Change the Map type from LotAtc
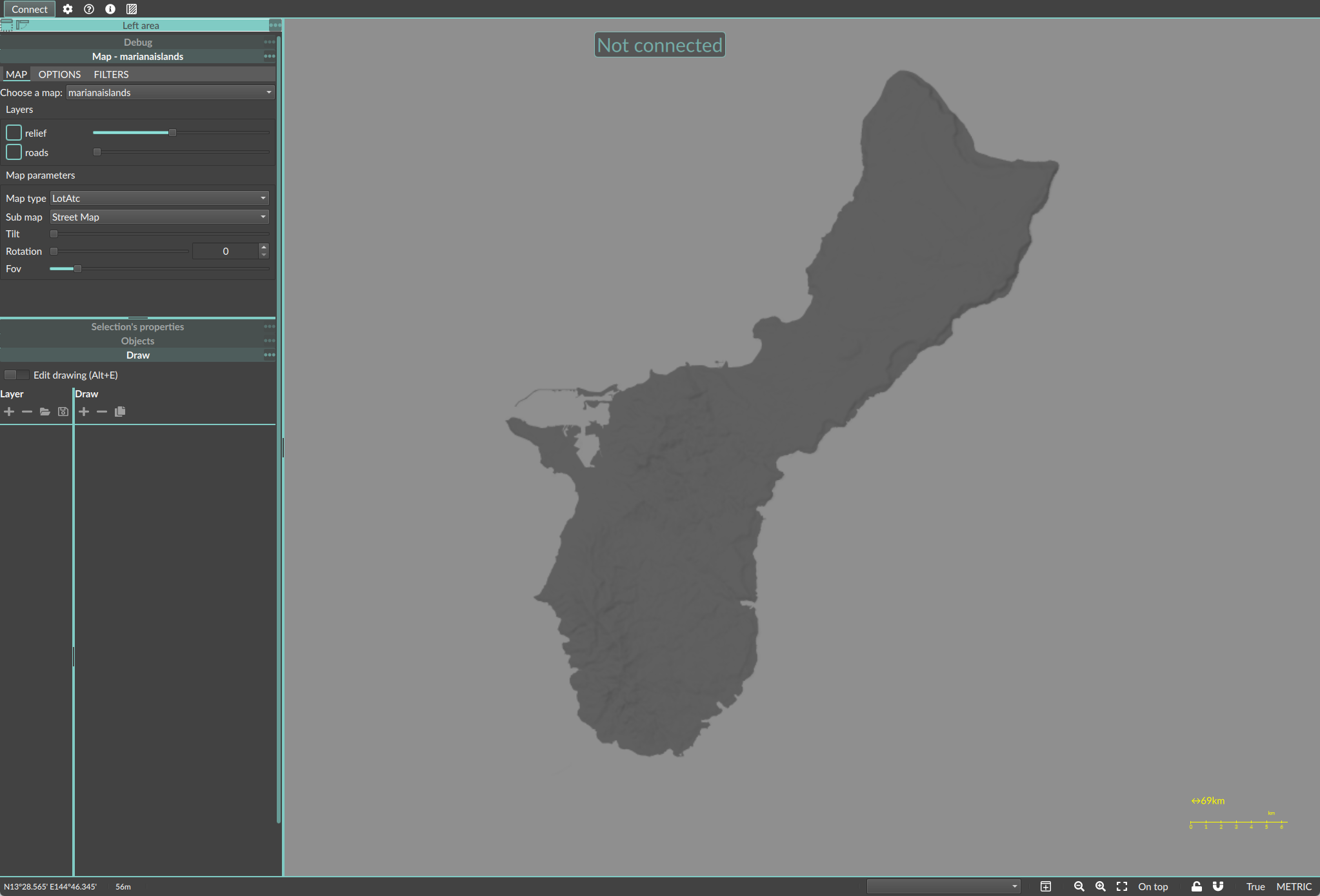Screen dimensions: 1320x896 tap(159, 197)
